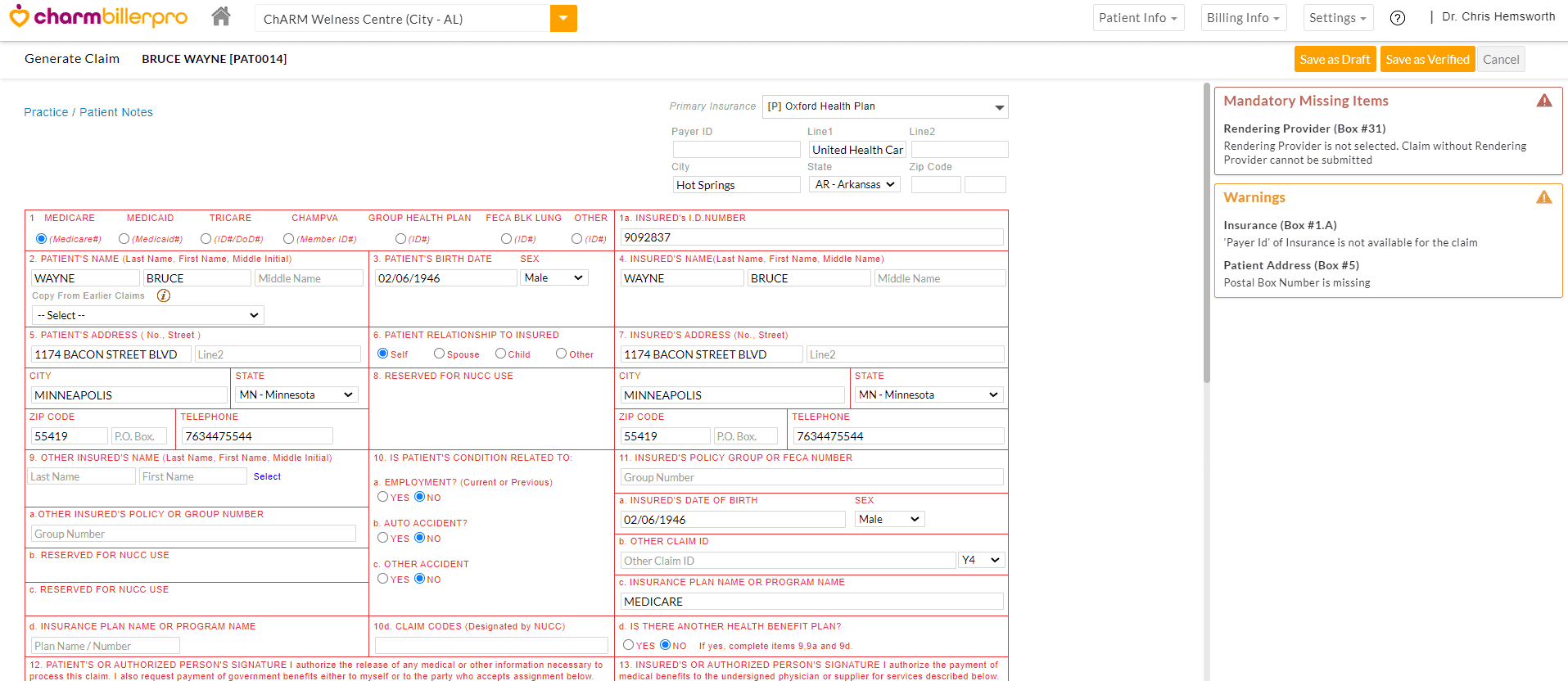Viewport: 1568px width, 681px height.
Task: Open the Primary Insurance dropdown
Action: pos(885,106)
